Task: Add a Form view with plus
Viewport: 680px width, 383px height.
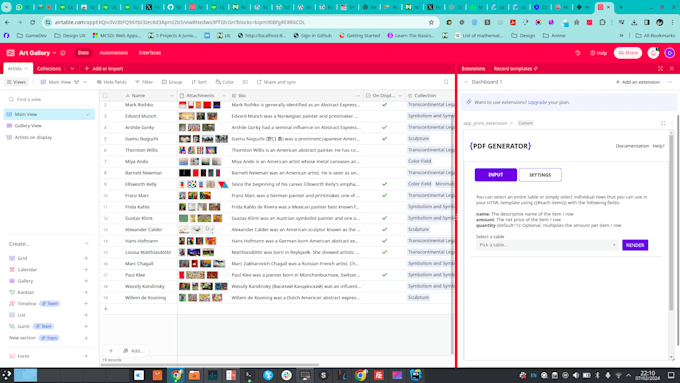Action: click(x=86, y=356)
